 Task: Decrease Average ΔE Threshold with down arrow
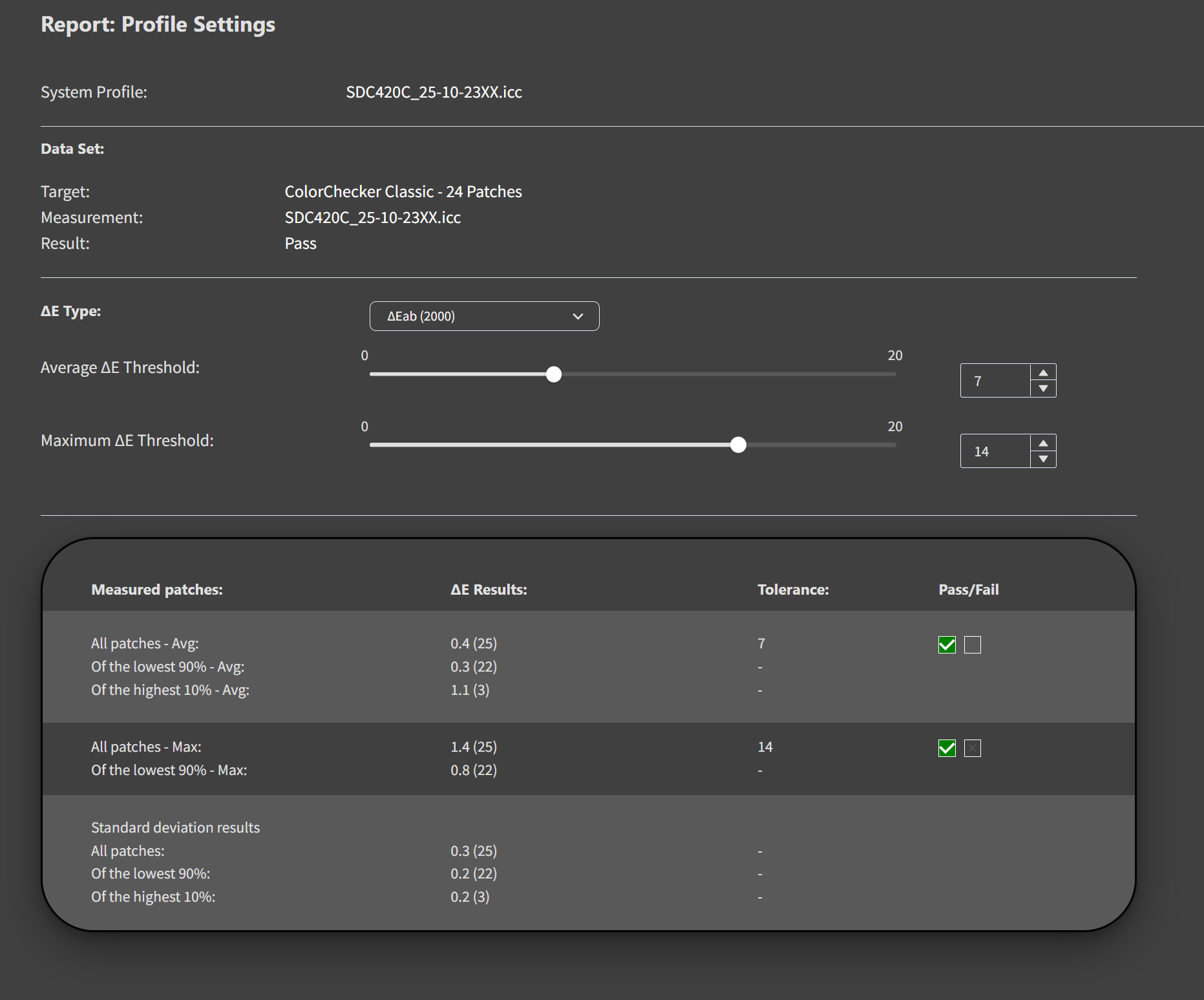tap(1042, 388)
